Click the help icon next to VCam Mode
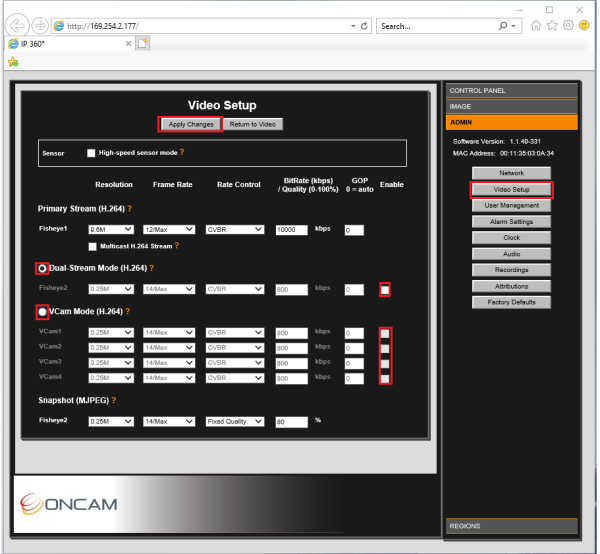Image resolution: width=600 pixels, height=554 pixels. click(x=128, y=311)
